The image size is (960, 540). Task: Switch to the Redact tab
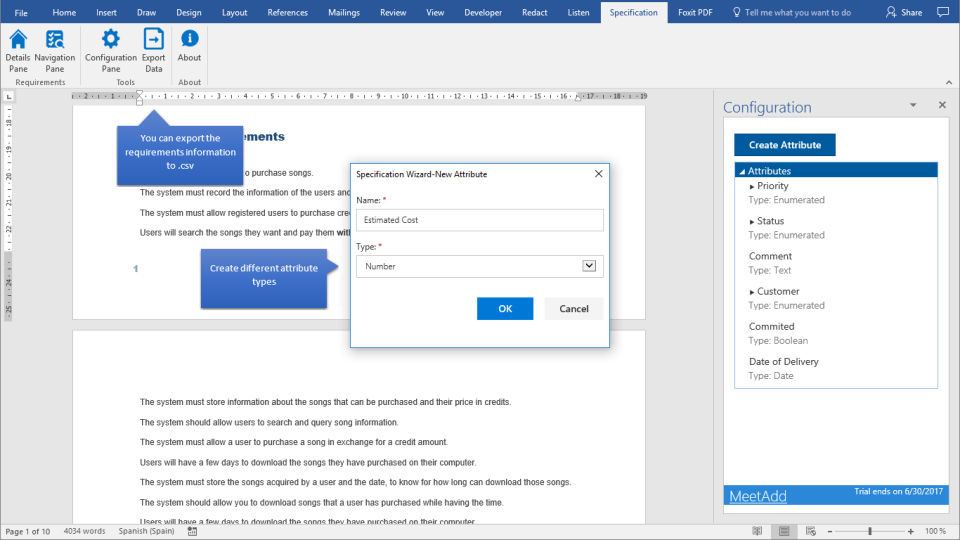[x=534, y=12]
